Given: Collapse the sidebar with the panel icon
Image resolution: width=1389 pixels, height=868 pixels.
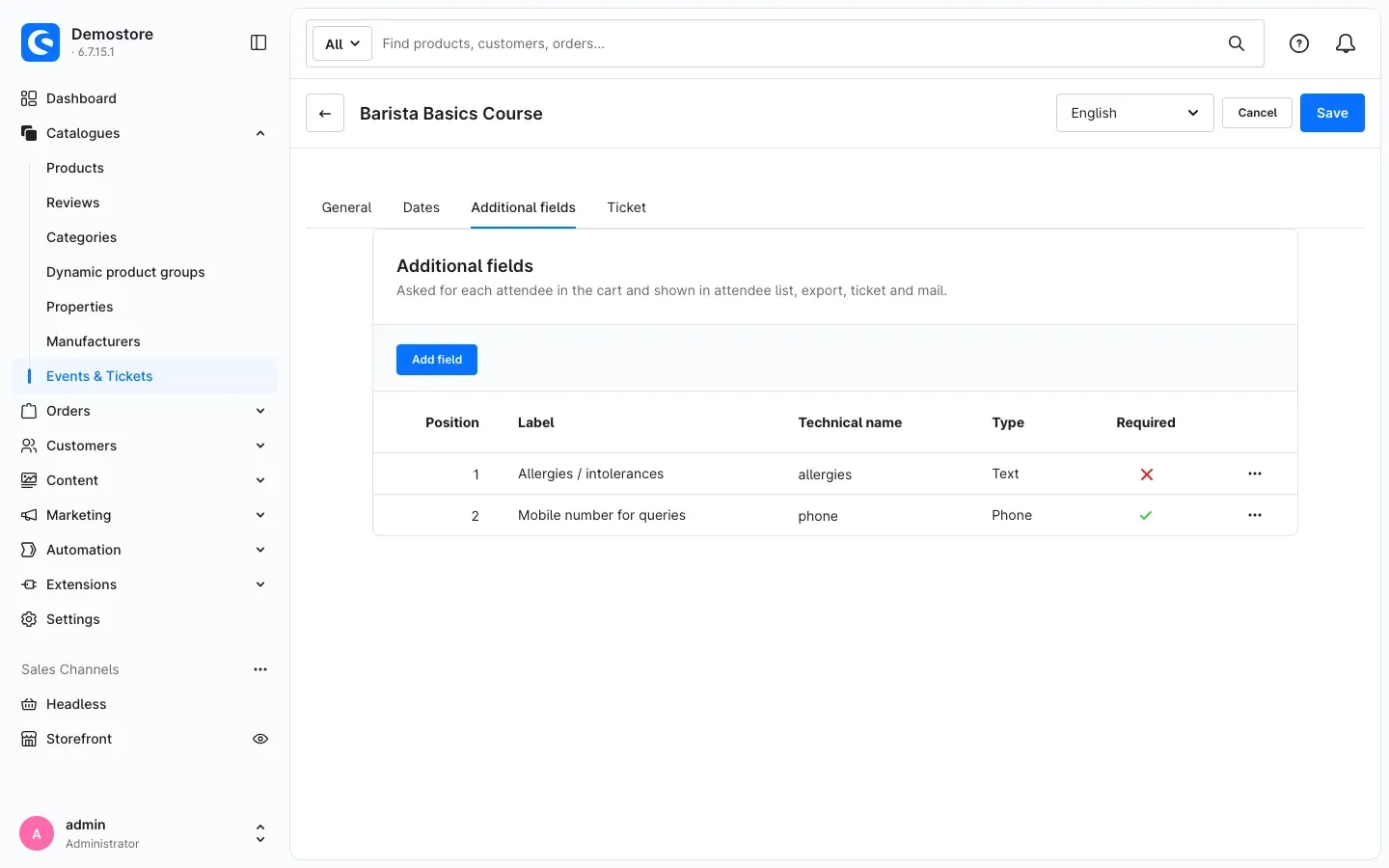Looking at the screenshot, I should (259, 42).
